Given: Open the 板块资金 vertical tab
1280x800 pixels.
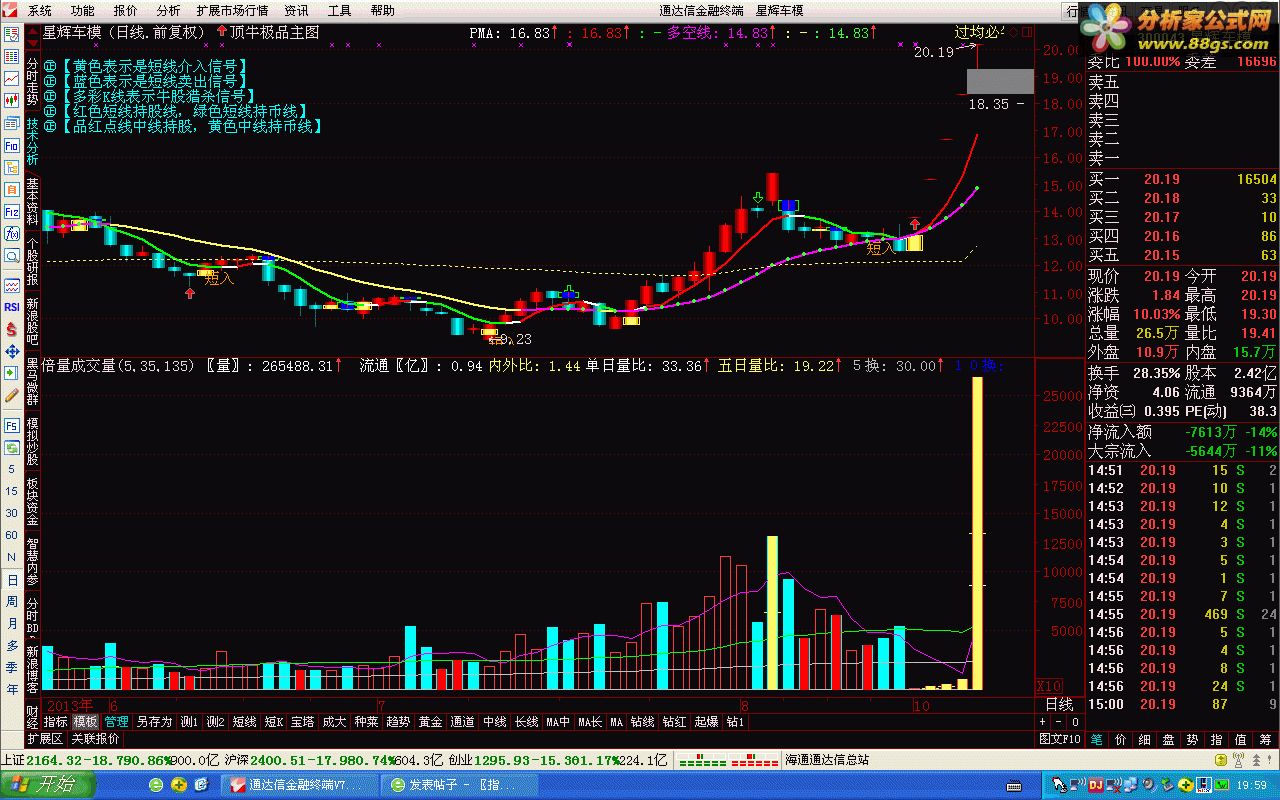Looking at the screenshot, I should [32, 500].
